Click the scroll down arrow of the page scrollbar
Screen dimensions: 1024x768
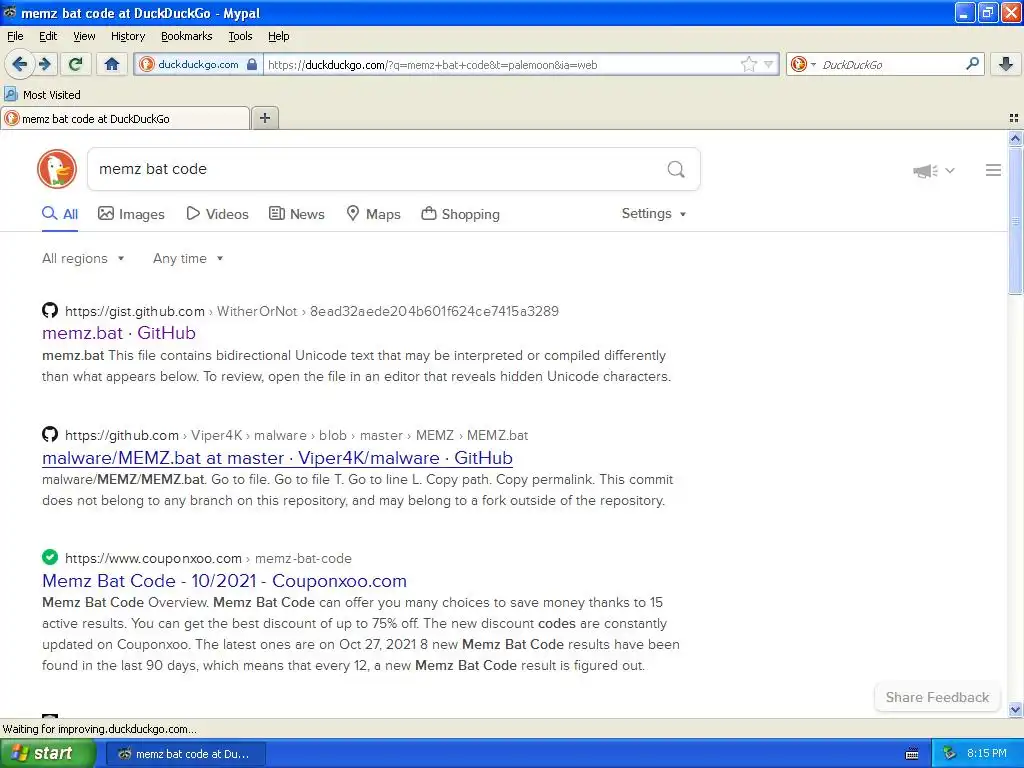click(x=1015, y=710)
